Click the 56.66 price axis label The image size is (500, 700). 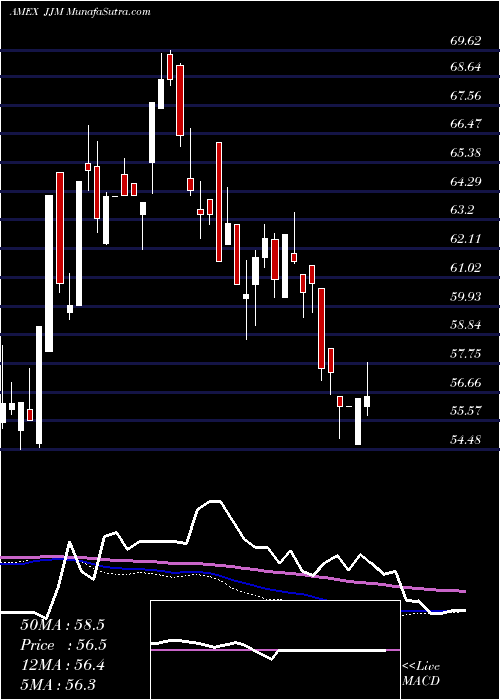coord(466,382)
